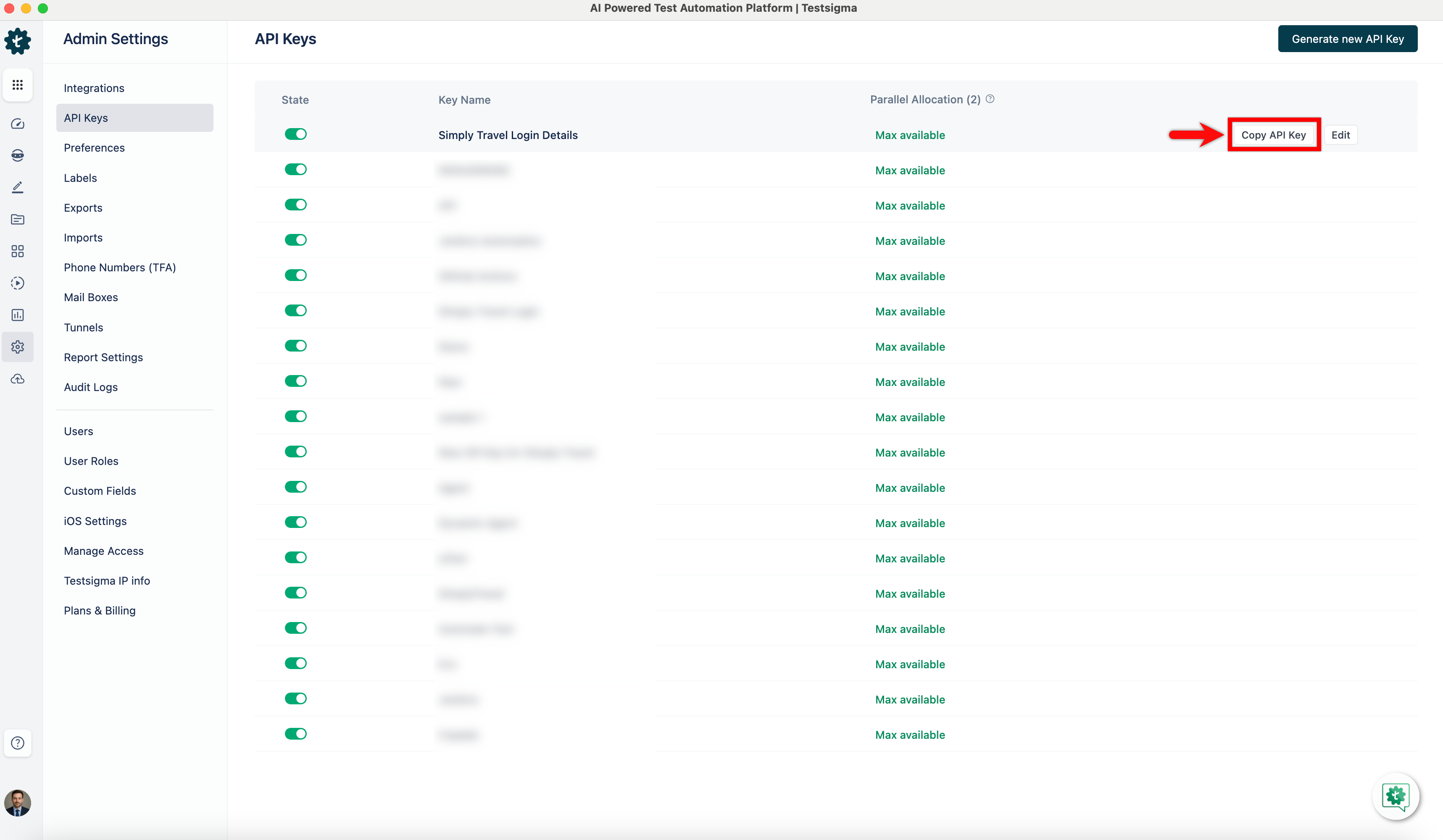The height and width of the screenshot is (840, 1443).
Task: Click the Copy API Key button
Action: 1273,135
